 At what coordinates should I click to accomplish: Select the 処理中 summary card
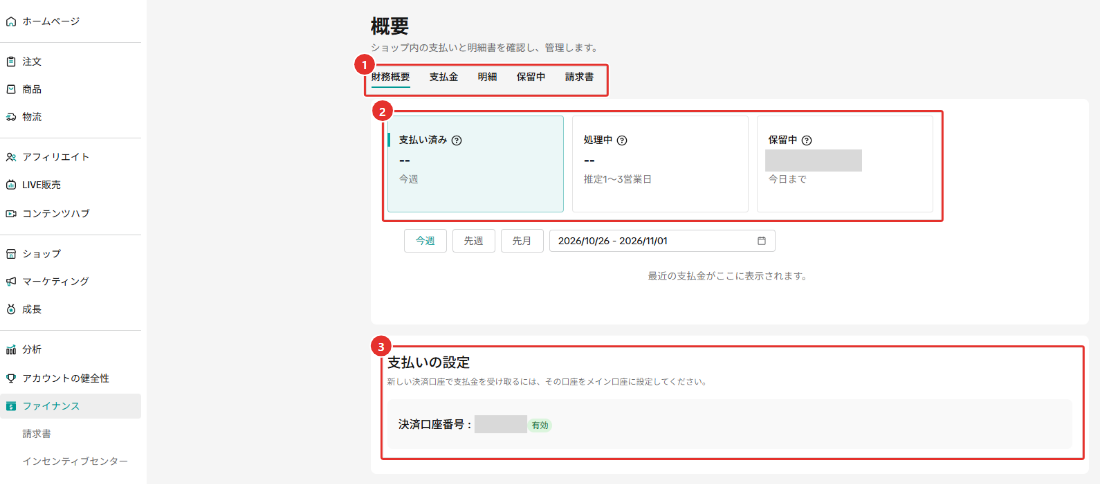[660, 164]
